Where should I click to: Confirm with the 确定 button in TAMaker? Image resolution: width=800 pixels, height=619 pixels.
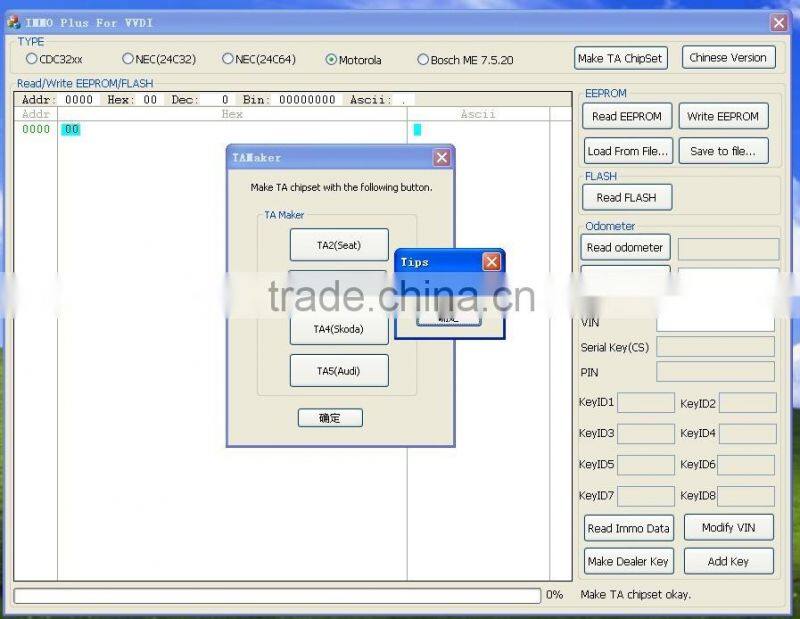coord(330,418)
